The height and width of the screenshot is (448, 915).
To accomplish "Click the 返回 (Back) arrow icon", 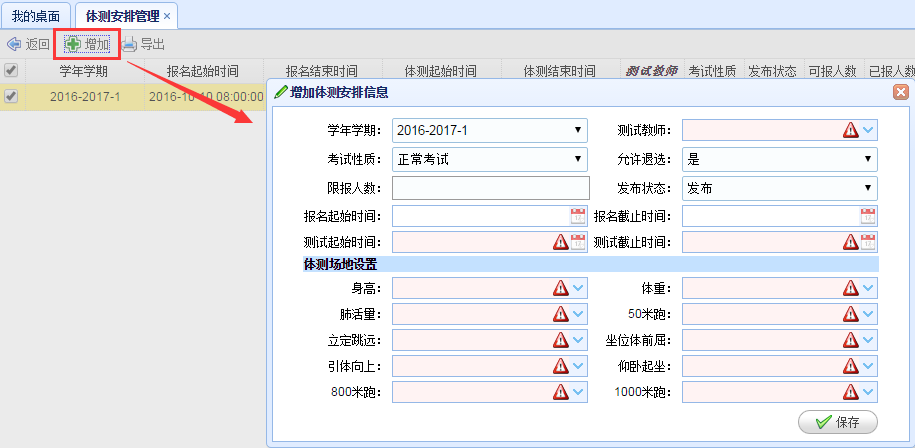I will click(x=14, y=44).
